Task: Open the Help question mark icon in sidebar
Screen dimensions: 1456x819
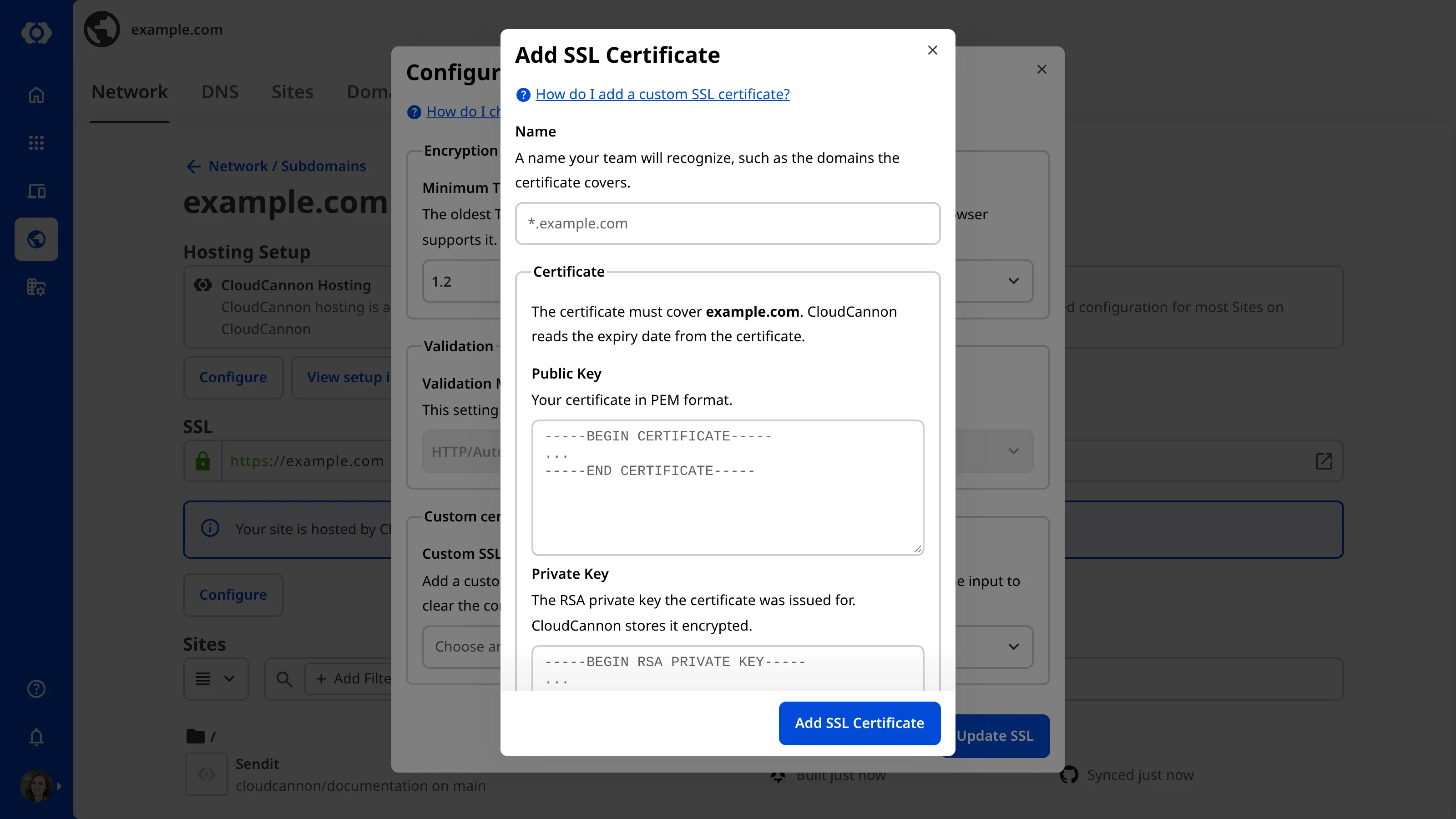Action: point(36,689)
